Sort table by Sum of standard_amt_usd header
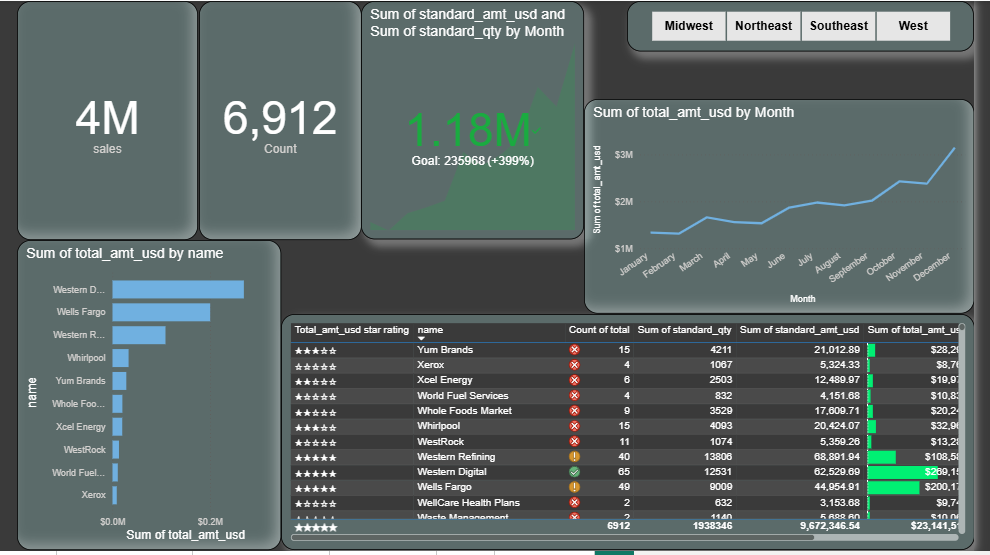The height and width of the screenshot is (555, 990). 799,330
